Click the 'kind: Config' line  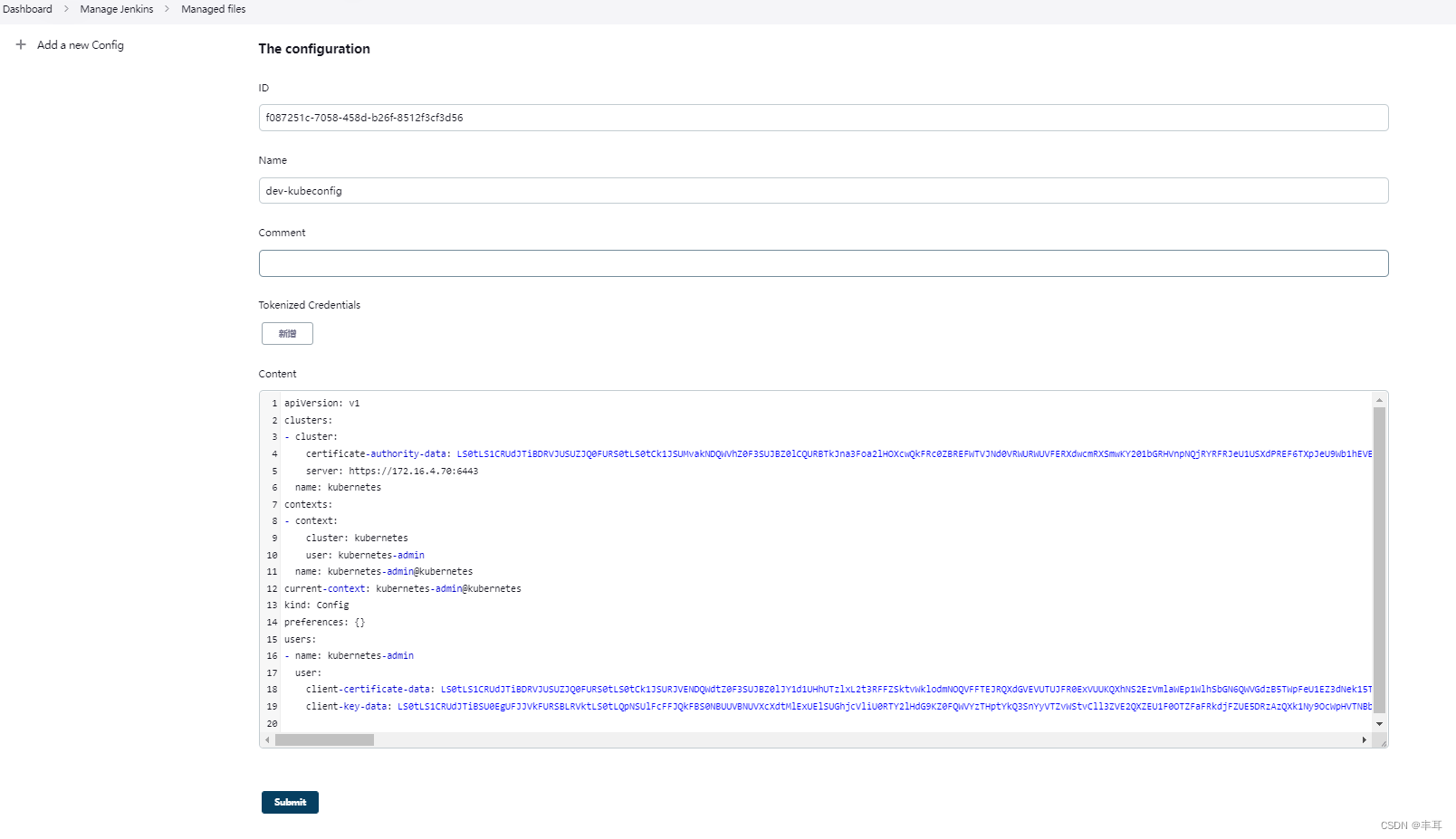point(317,605)
